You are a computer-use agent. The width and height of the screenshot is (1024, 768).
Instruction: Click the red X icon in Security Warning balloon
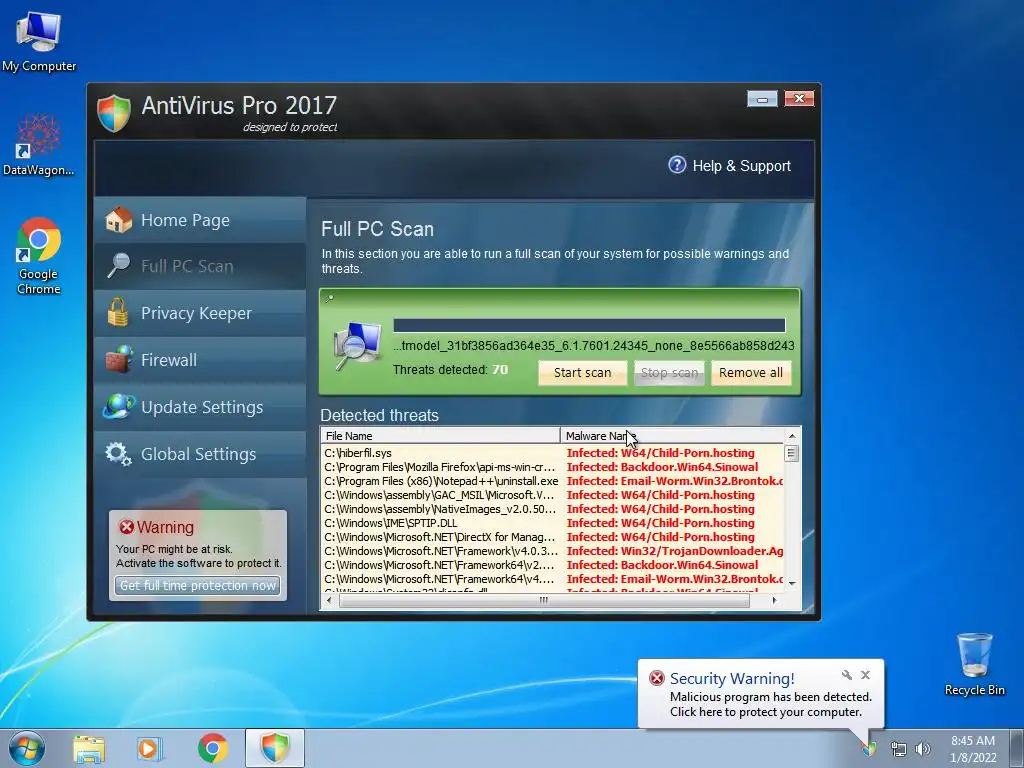656,678
